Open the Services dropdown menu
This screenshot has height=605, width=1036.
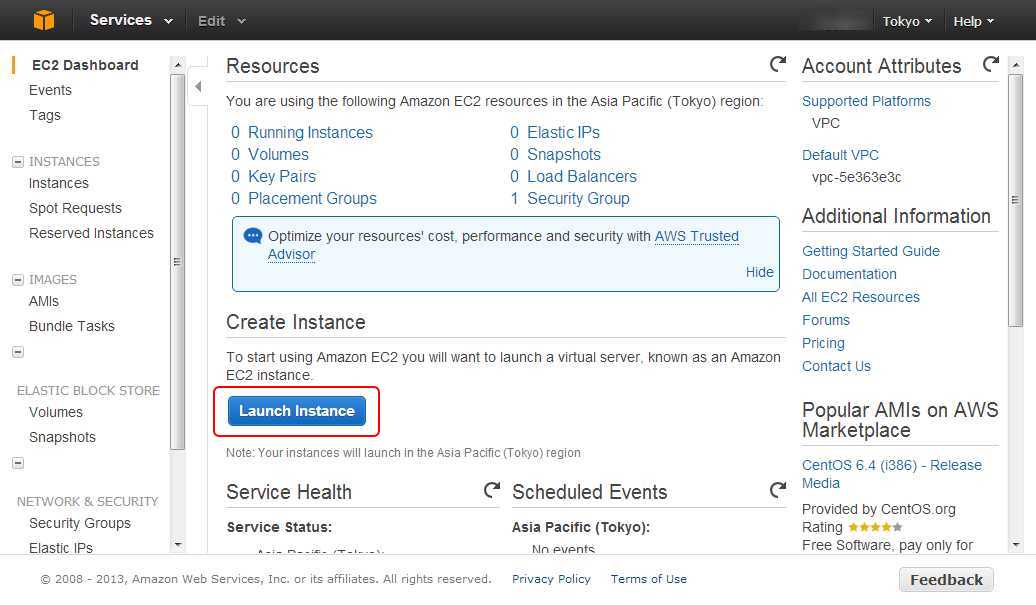tap(131, 20)
